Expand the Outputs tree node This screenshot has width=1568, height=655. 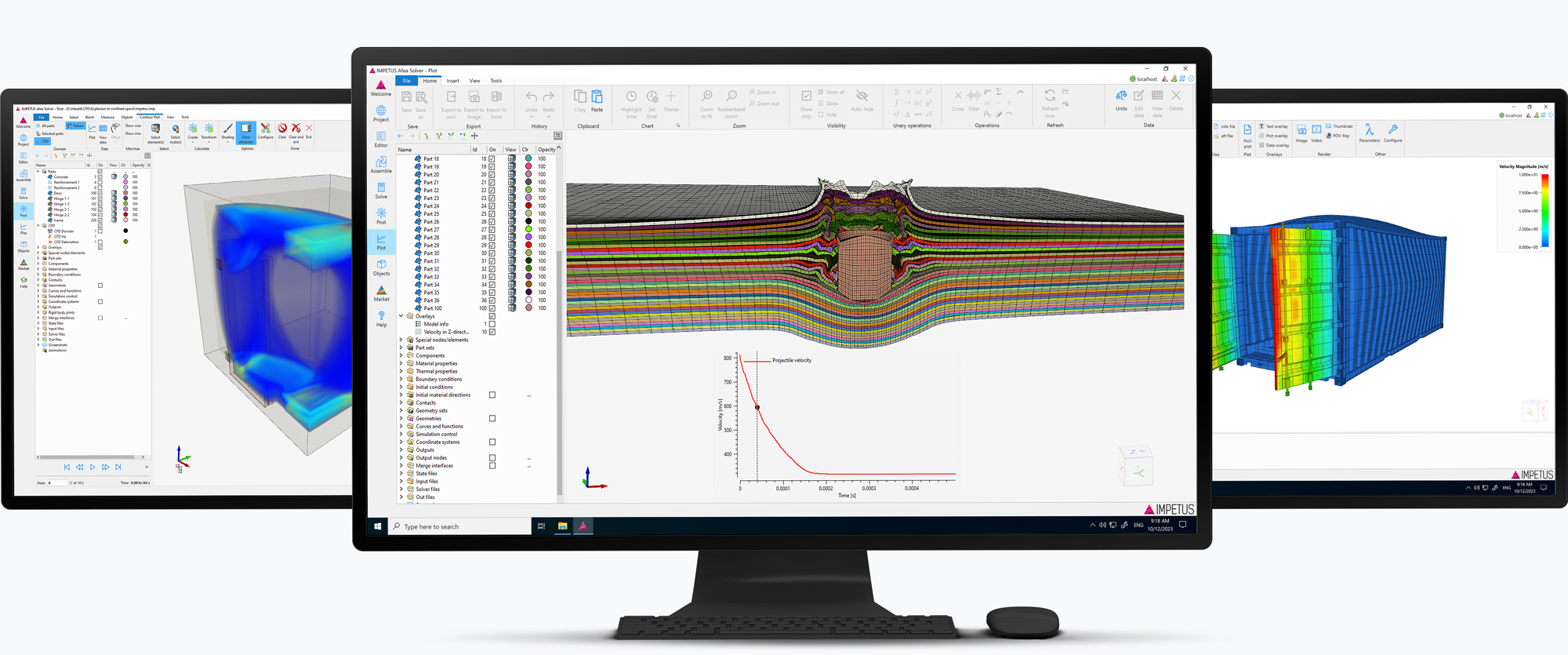(401, 449)
